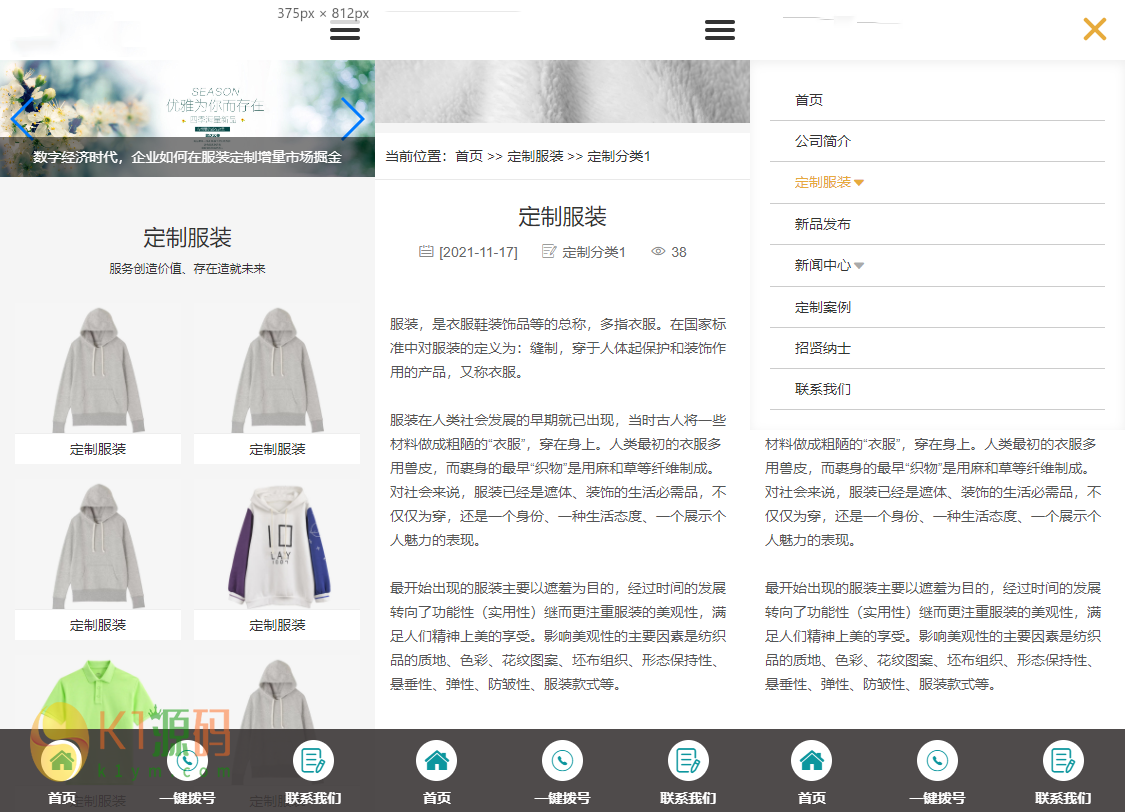1125x812 pixels.
Task: Click date text [2021-11-17]
Action: click(479, 252)
